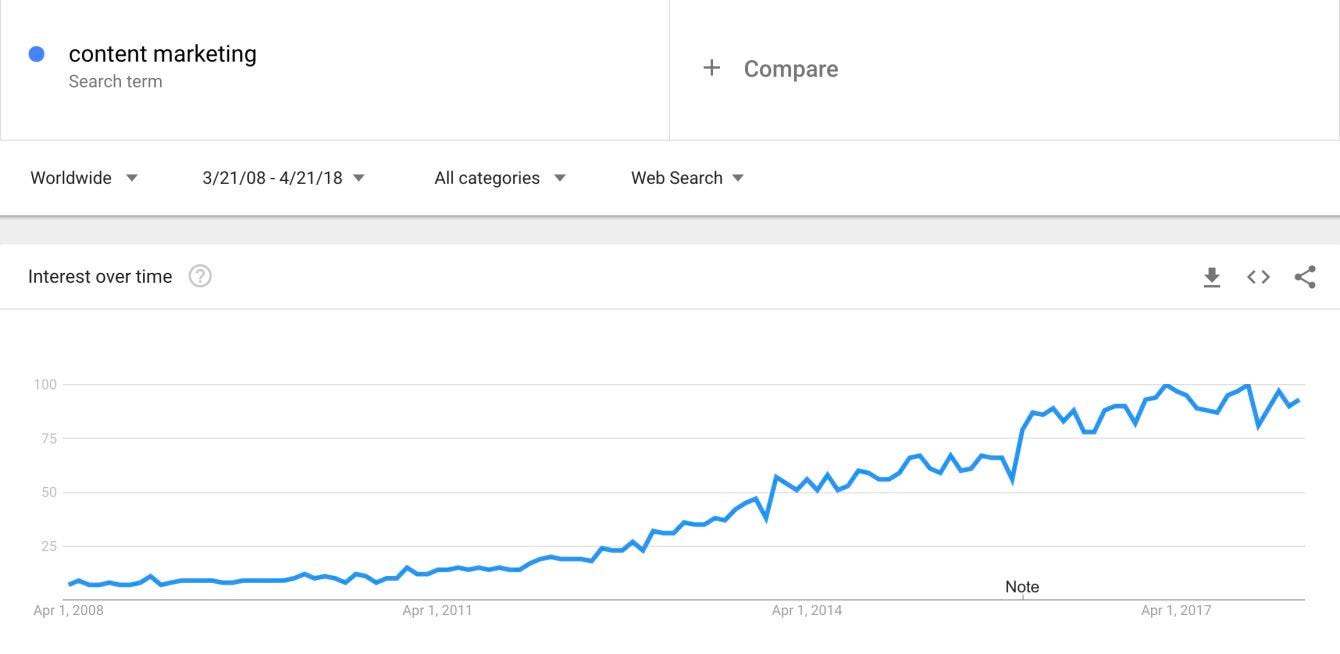Edit the content marketing search term
This screenshot has height=654, width=1340.
click(x=162, y=54)
